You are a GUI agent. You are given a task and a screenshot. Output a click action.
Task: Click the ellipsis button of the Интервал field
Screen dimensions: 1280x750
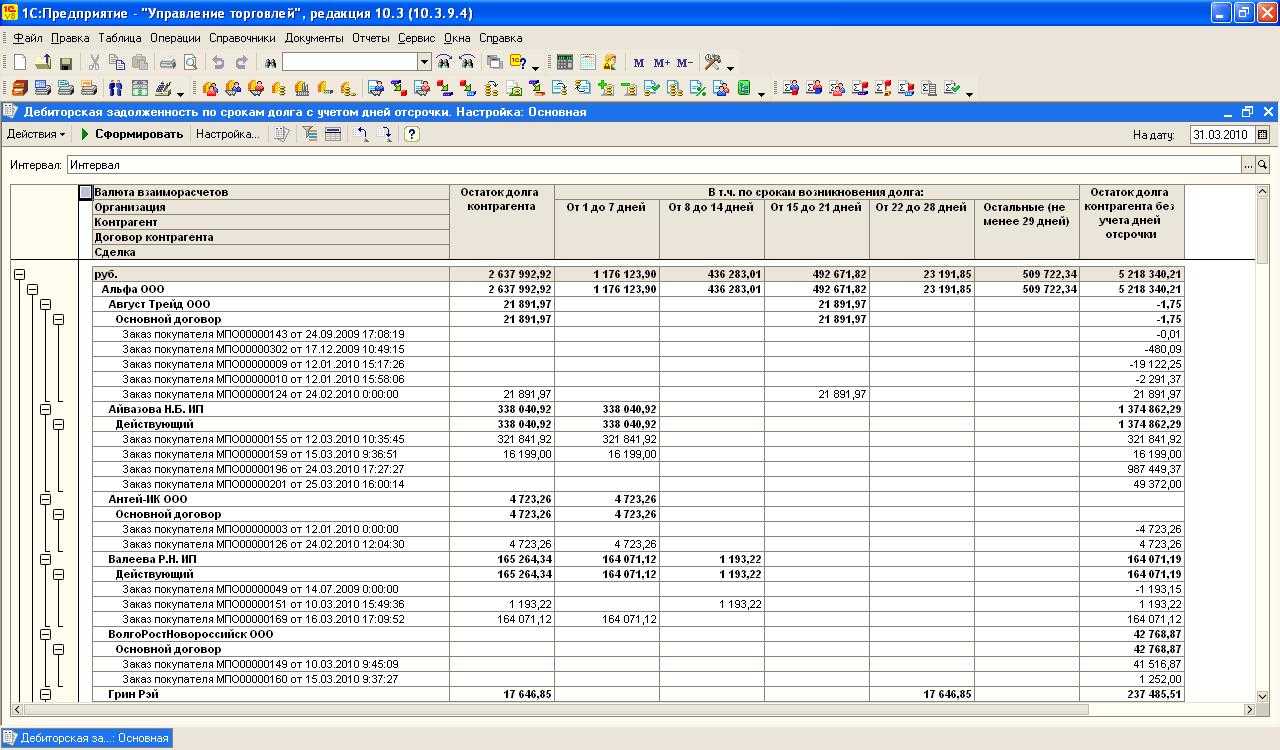pyautogui.click(x=1248, y=165)
